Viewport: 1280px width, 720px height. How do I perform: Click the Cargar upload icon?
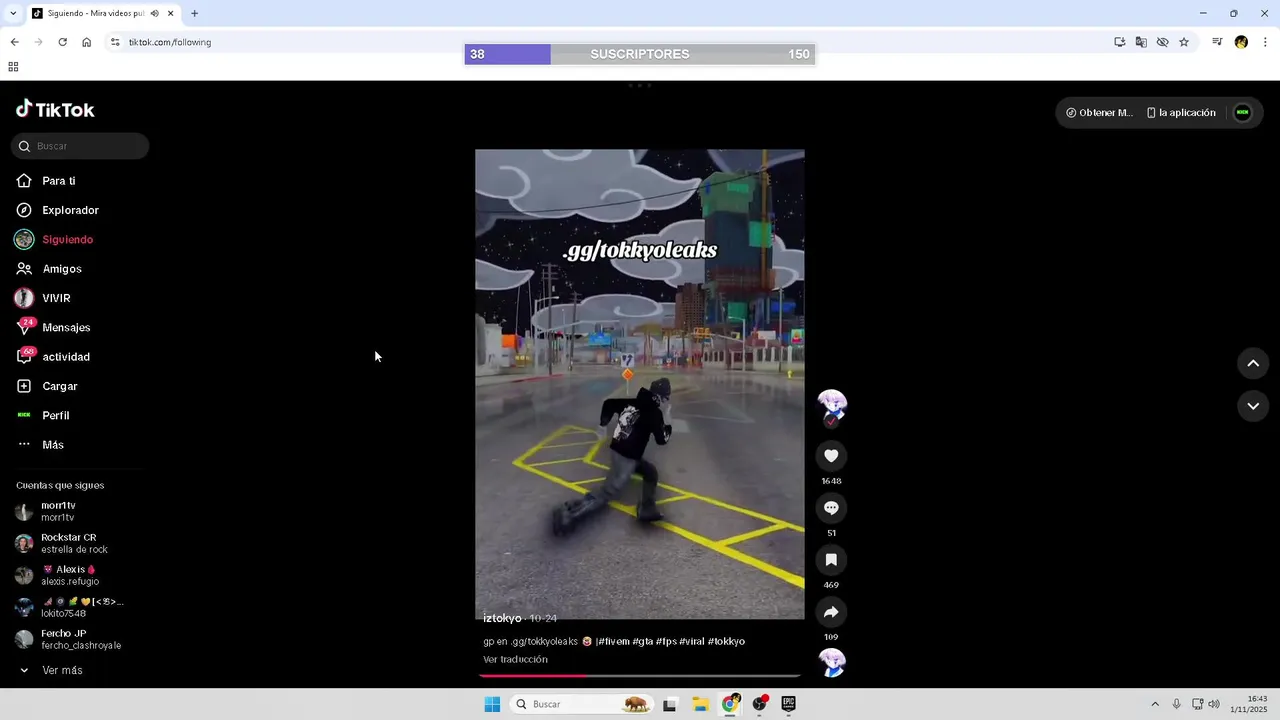pos(24,386)
